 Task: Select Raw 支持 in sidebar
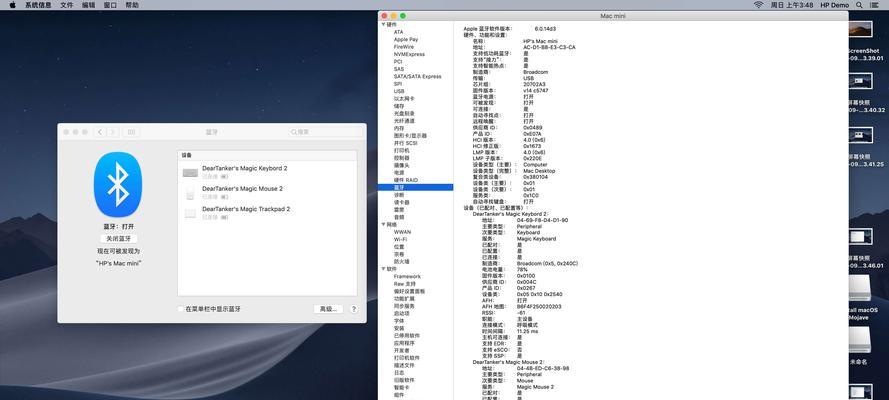point(404,284)
